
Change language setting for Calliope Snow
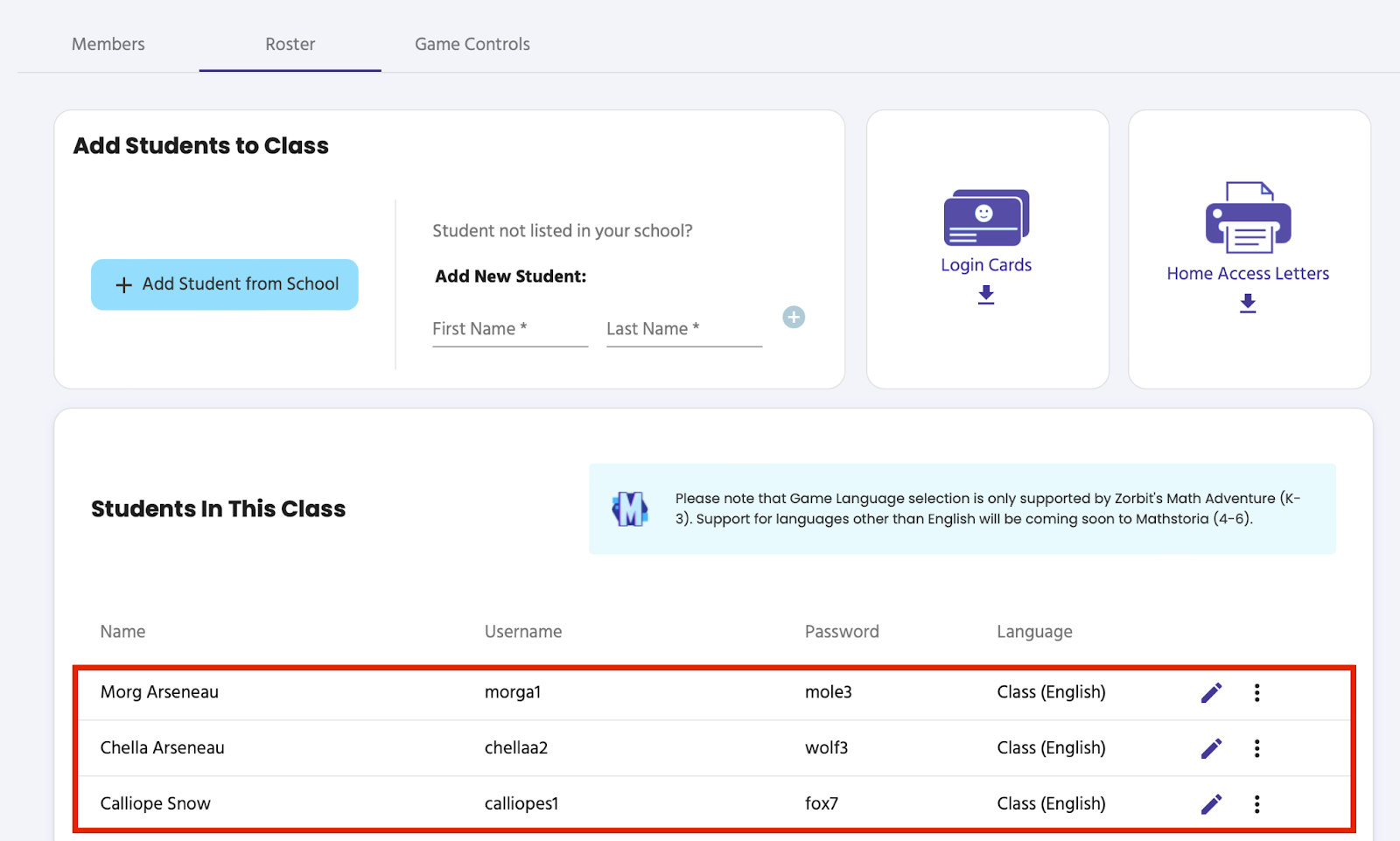(1049, 802)
